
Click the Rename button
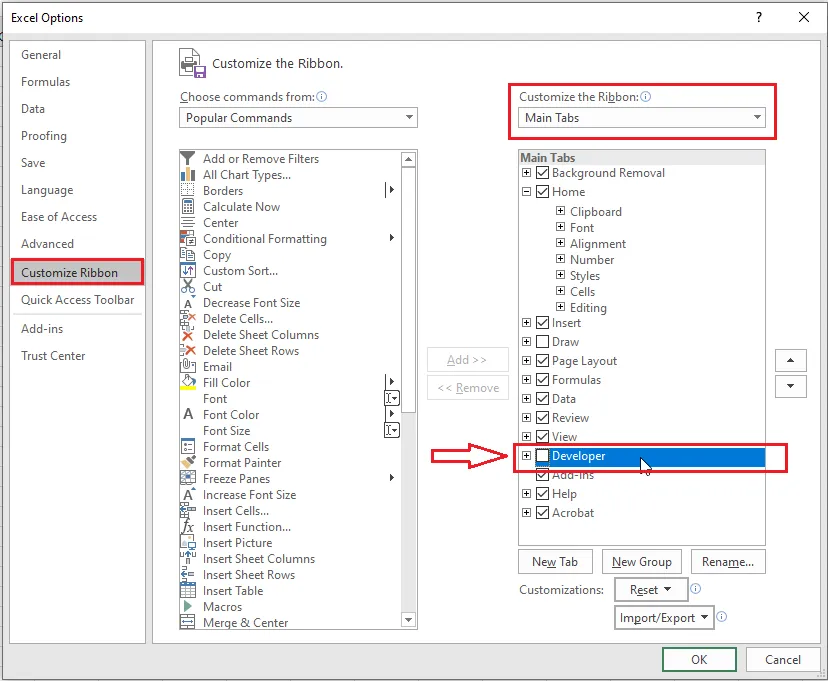click(728, 562)
